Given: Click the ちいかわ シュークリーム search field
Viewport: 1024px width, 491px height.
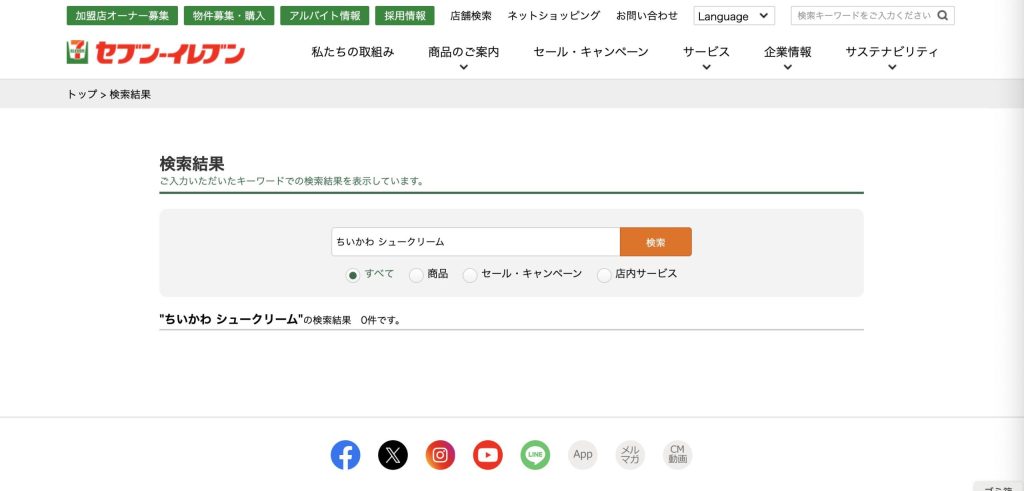Looking at the screenshot, I should [475, 242].
